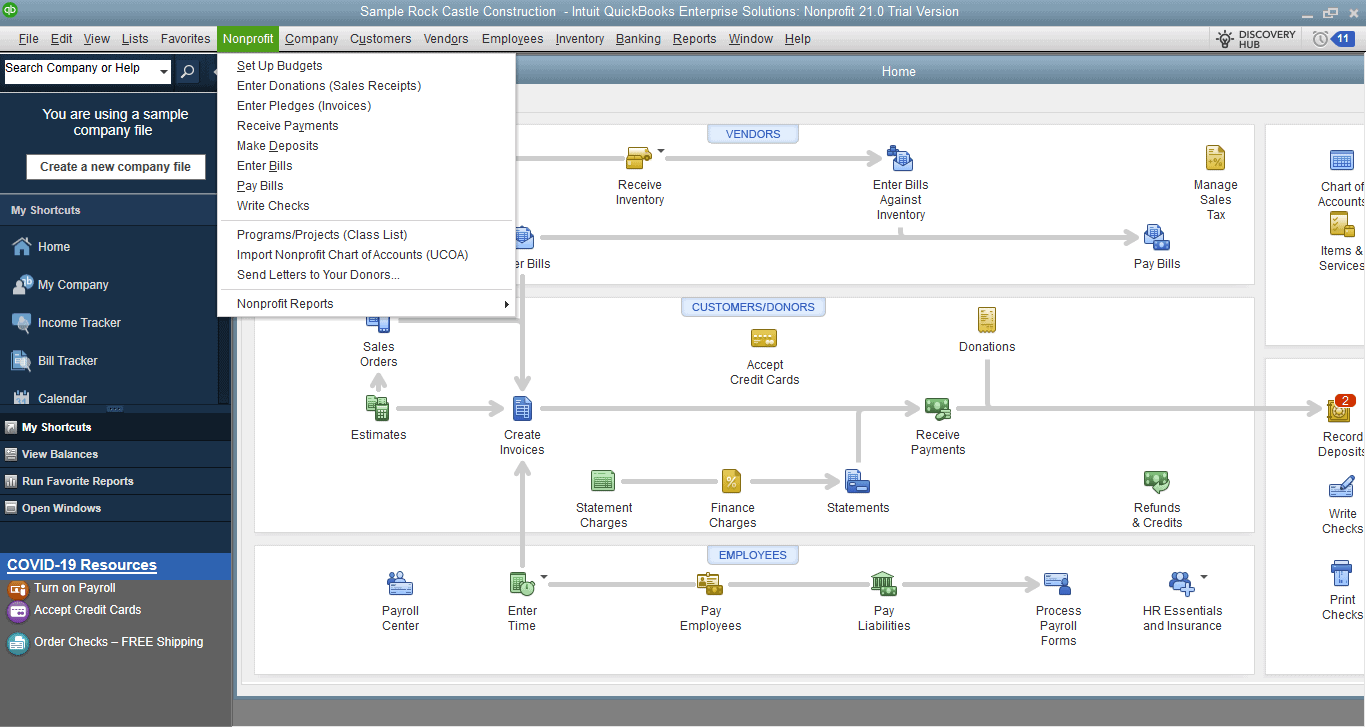Viewport: 1366px width, 727px height.
Task: Open the Enter Time icon
Action: [x=522, y=584]
